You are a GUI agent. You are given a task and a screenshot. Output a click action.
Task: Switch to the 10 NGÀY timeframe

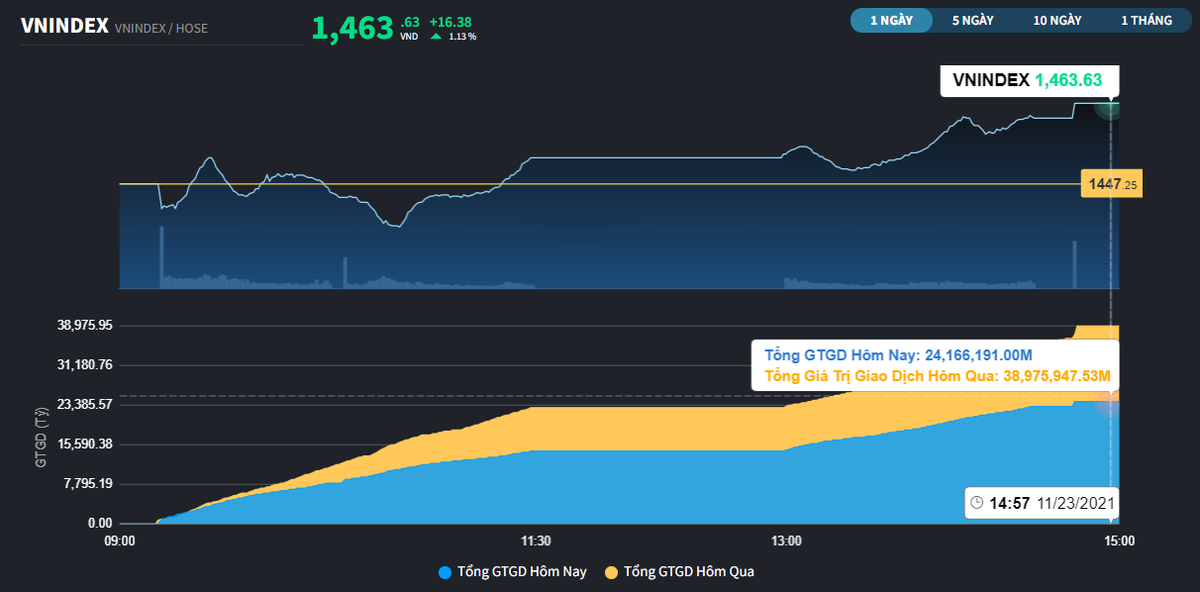(1058, 20)
